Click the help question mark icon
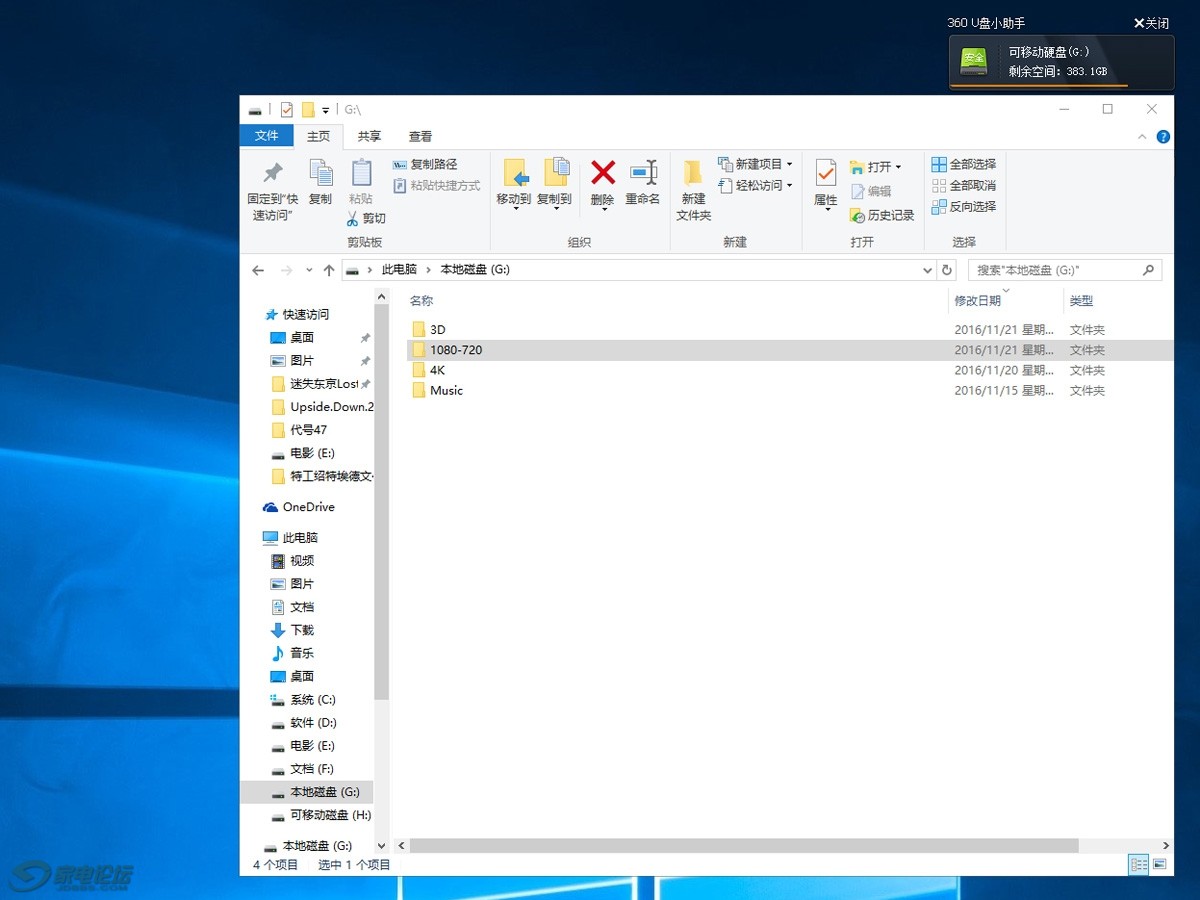1200x900 pixels. click(1163, 137)
